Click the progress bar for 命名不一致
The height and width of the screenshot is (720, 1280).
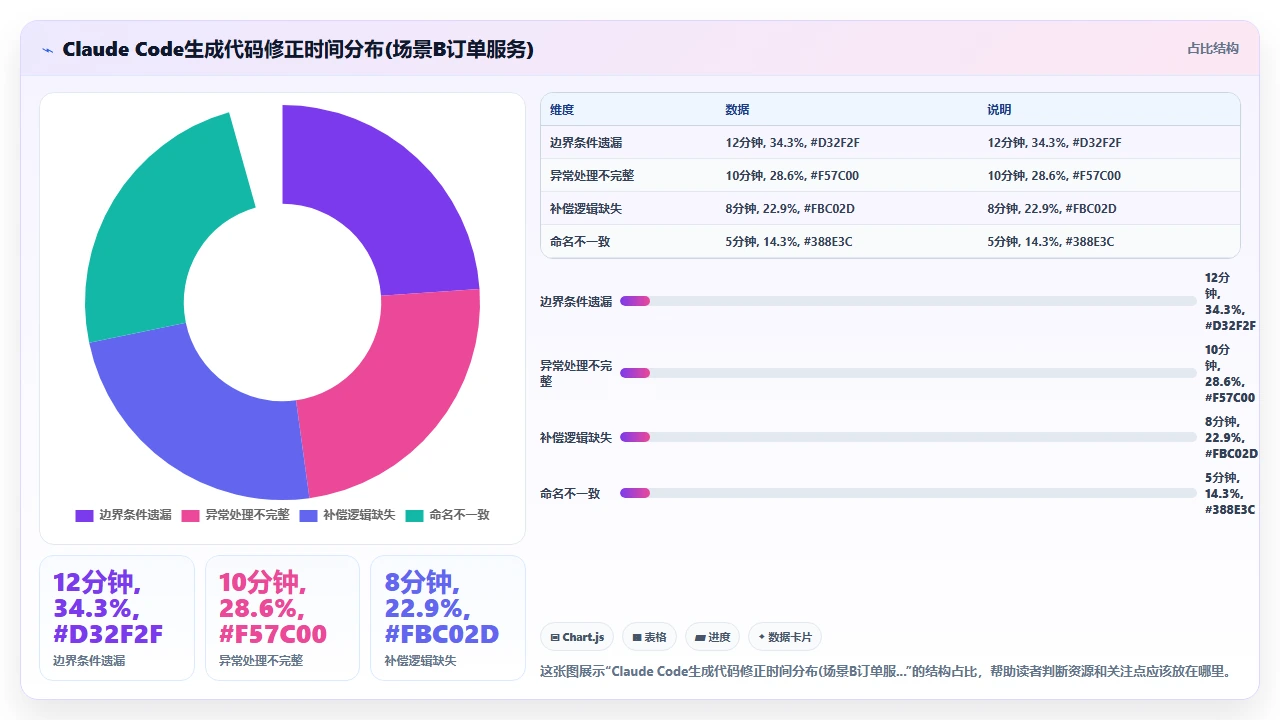[x=908, y=493]
